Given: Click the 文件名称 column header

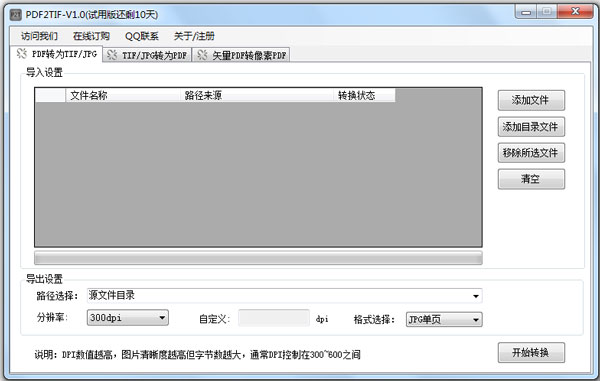Looking at the screenshot, I should pos(122,95).
